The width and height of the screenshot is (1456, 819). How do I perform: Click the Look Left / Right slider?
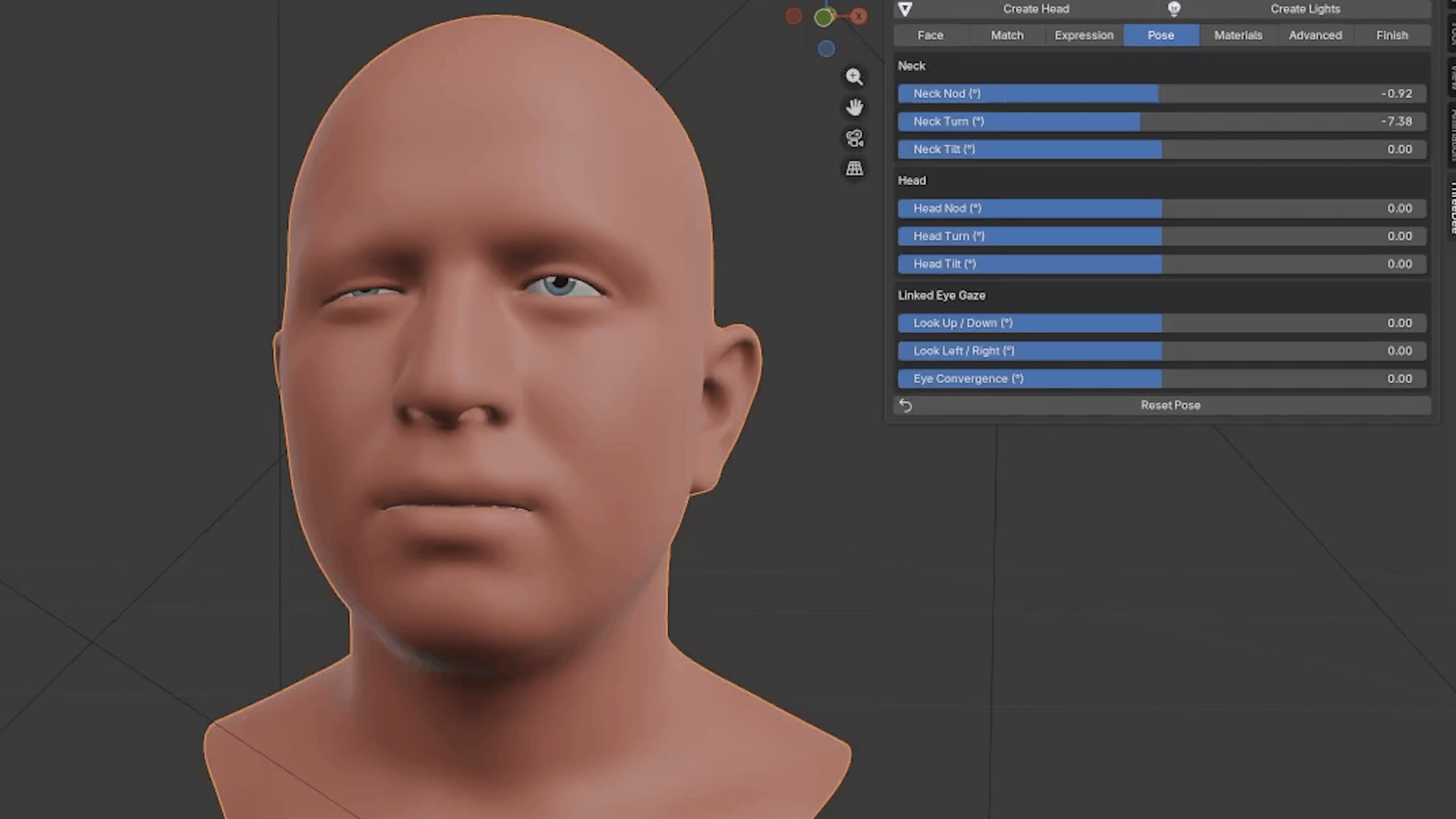pyautogui.click(x=1162, y=351)
